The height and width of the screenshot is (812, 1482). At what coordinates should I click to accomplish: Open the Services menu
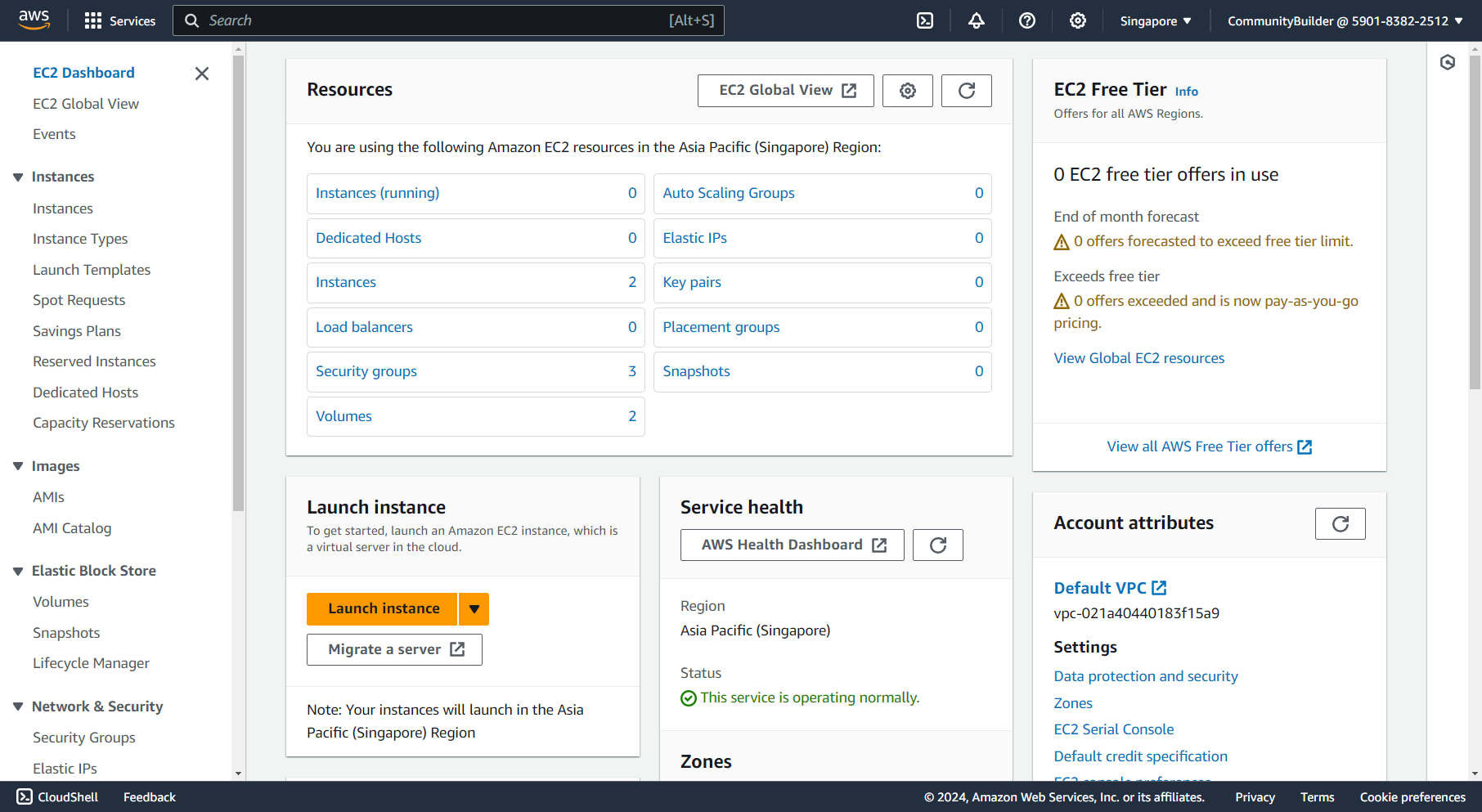[x=120, y=21]
